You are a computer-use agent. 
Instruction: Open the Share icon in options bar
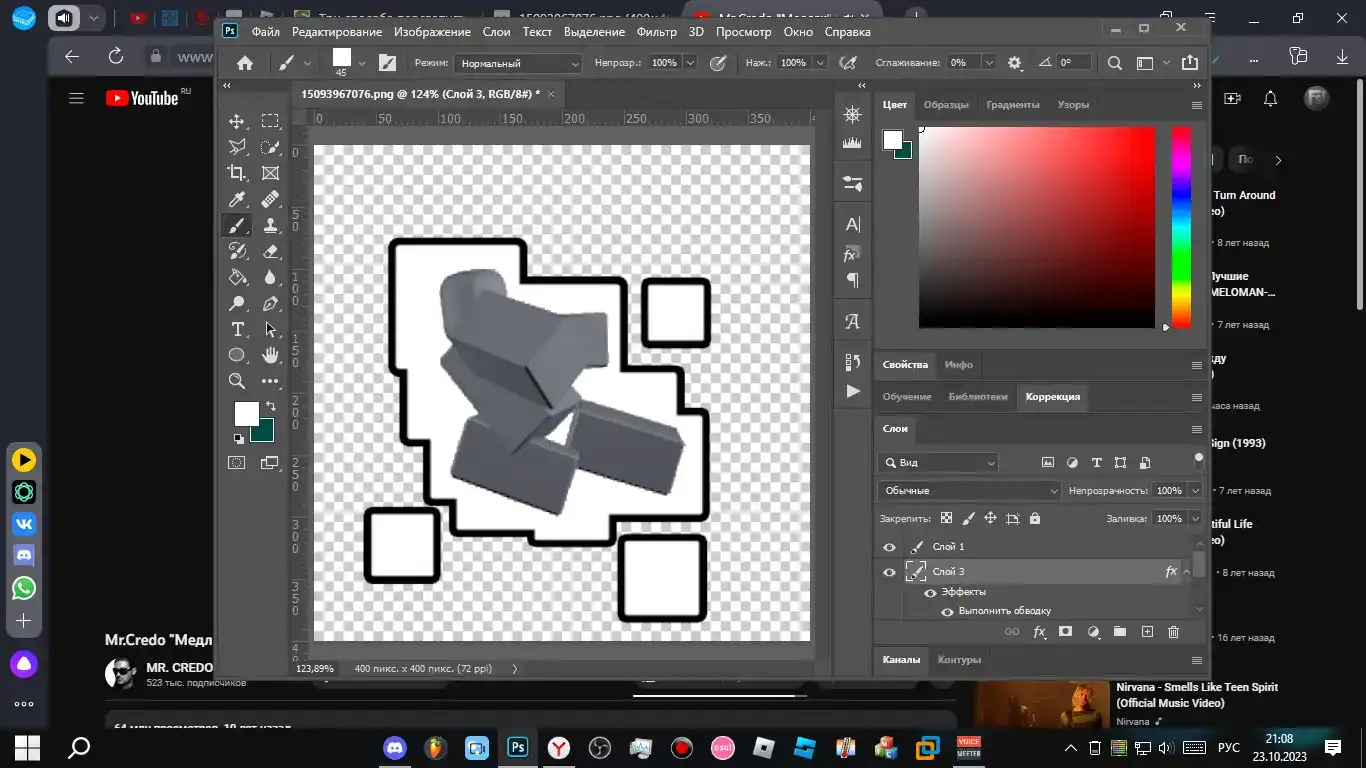pyautogui.click(x=1190, y=62)
